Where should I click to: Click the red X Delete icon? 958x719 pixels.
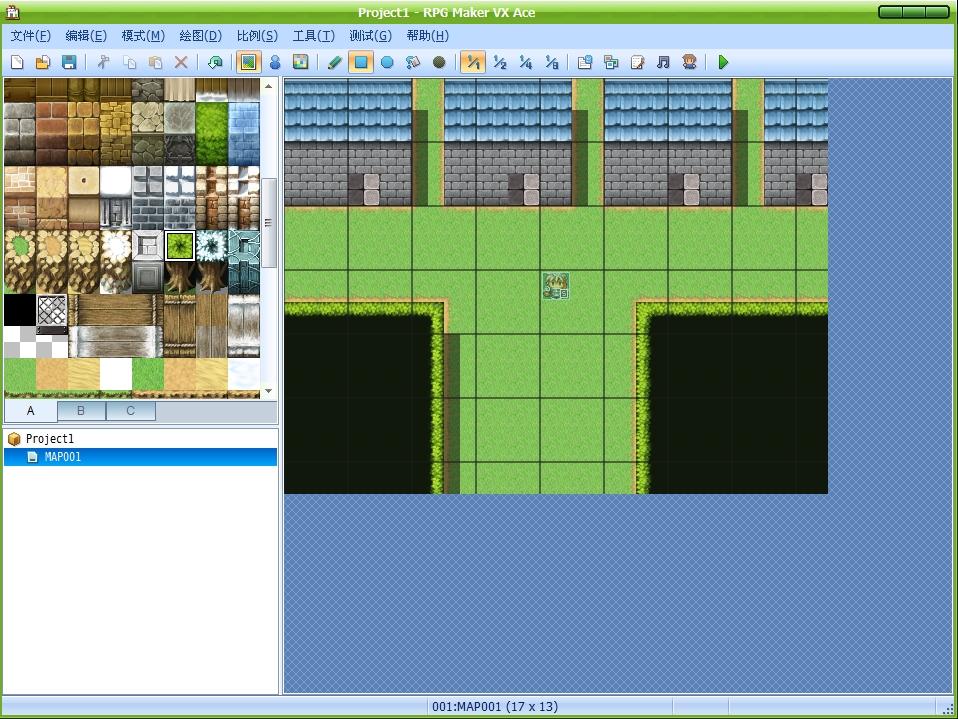coord(181,62)
